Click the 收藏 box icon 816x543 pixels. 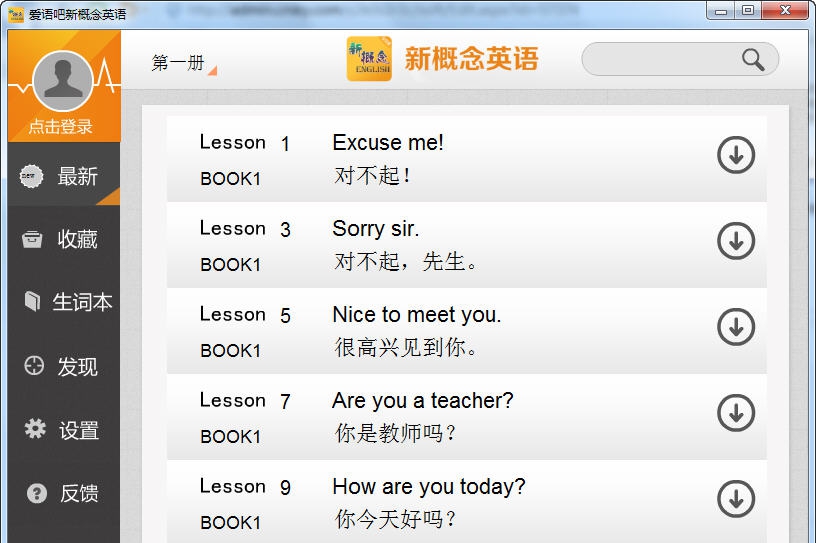32,239
